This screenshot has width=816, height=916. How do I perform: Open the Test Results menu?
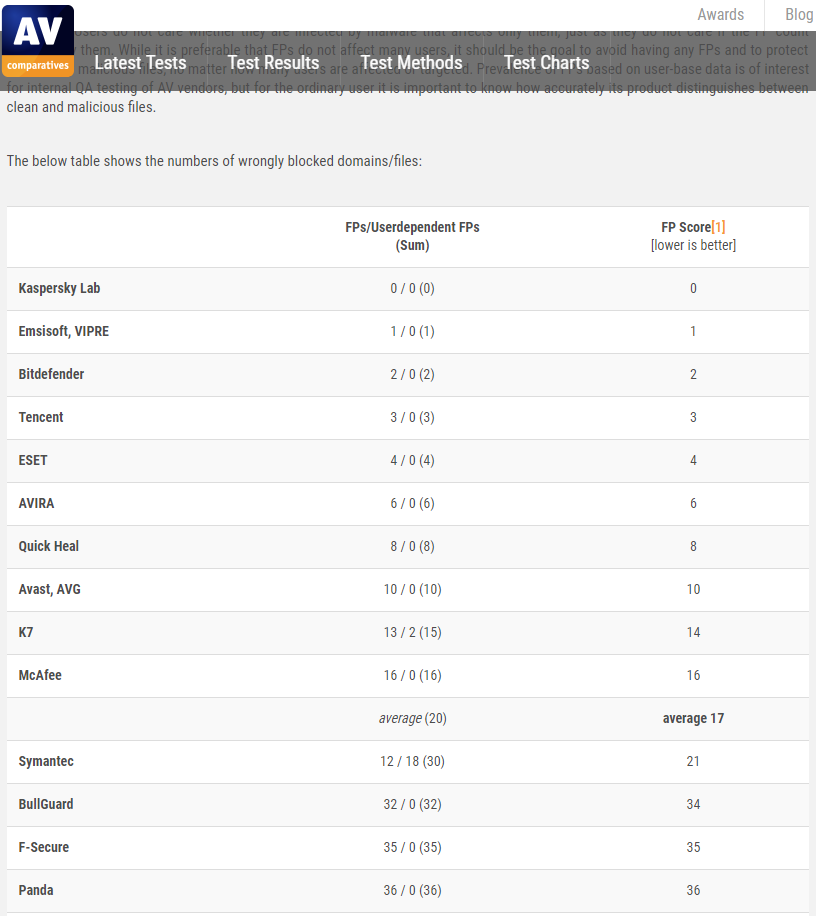click(273, 63)
